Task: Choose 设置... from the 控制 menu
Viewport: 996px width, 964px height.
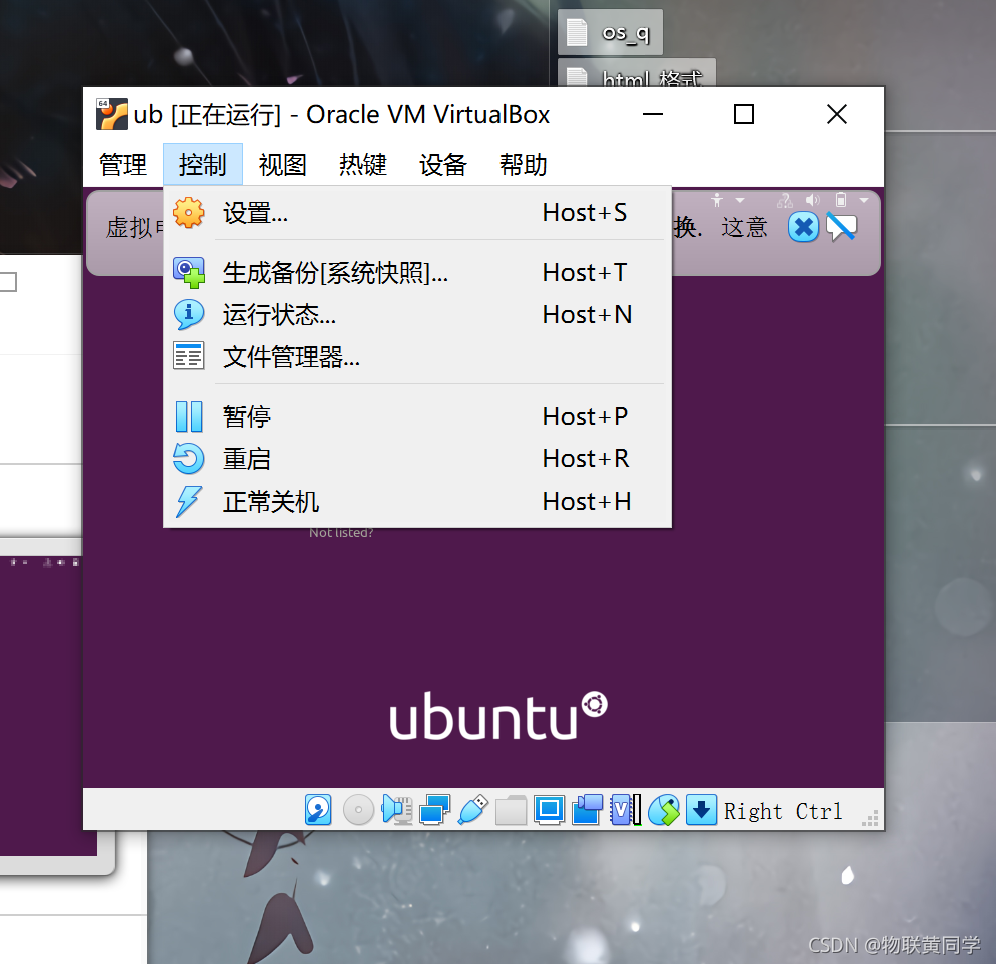Action: pyautogui.click(x=417, y=213)
